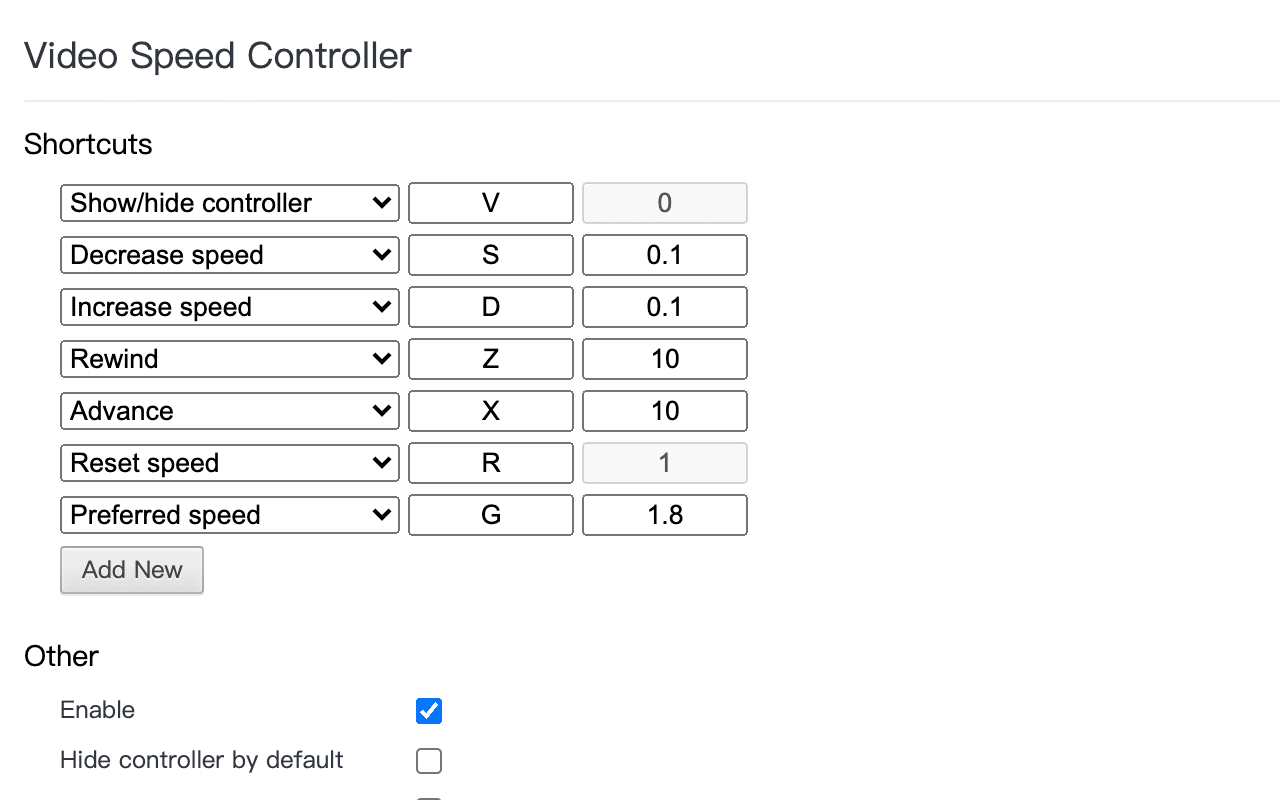Click the Add New button
Screen dimensions: 1280x800
pos(131,569)
